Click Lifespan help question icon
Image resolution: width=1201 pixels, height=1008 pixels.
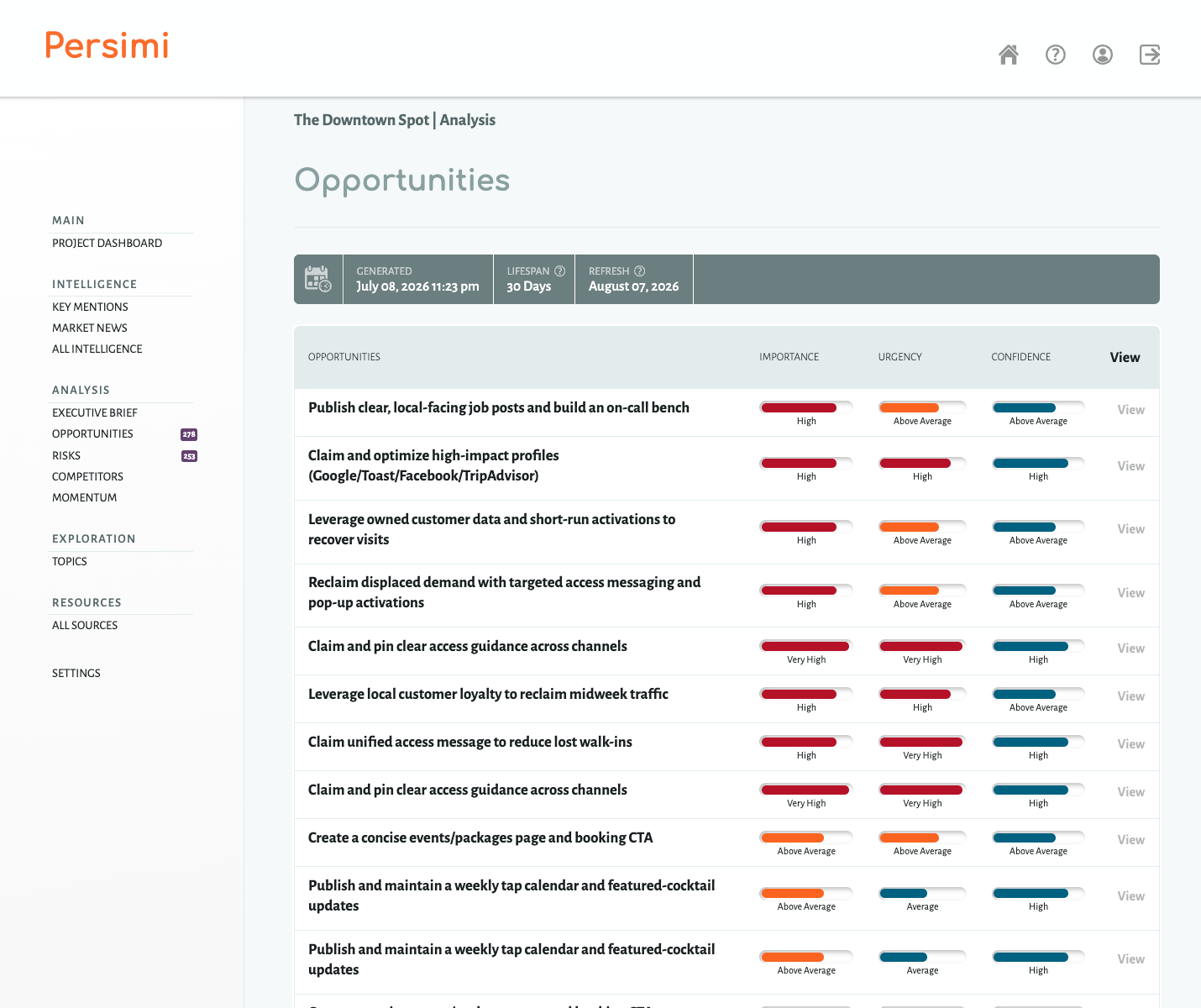(x=560, y=271)
